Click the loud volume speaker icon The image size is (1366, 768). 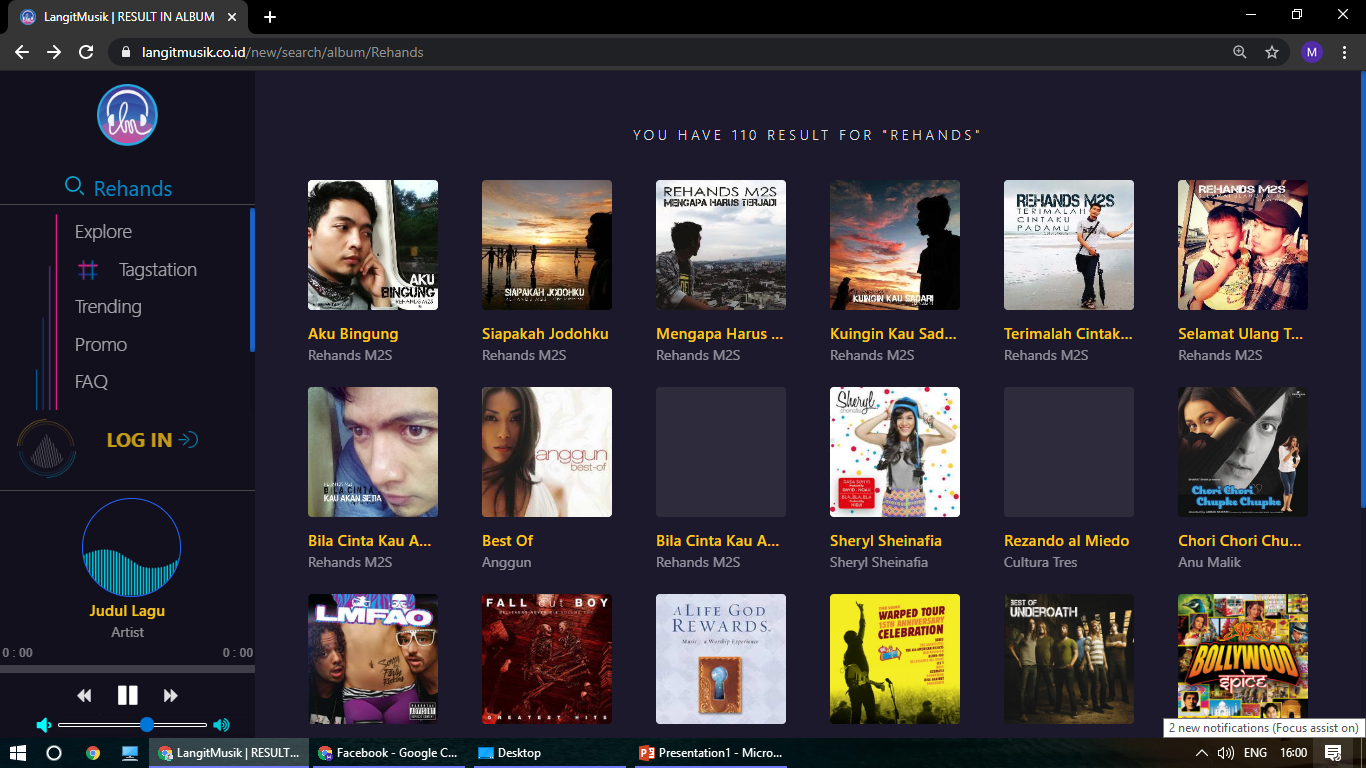(221, 724)
